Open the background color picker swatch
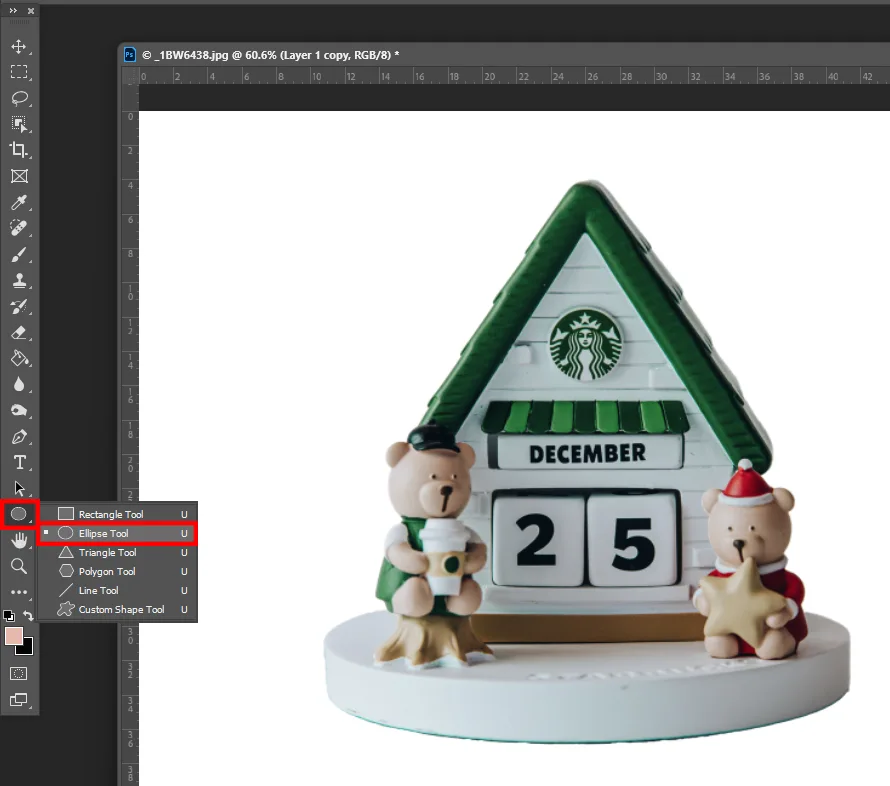 point(27,649)
